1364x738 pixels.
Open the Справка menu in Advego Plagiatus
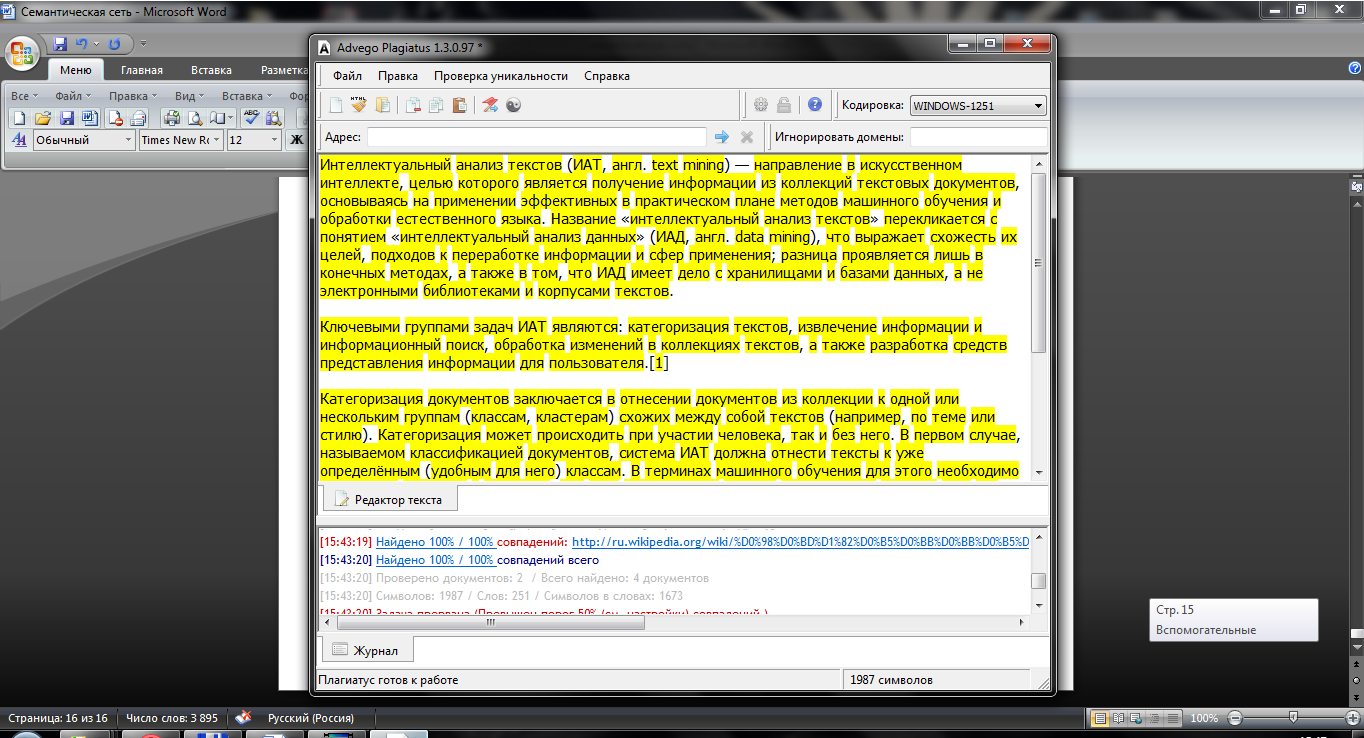tap(607, 76)
